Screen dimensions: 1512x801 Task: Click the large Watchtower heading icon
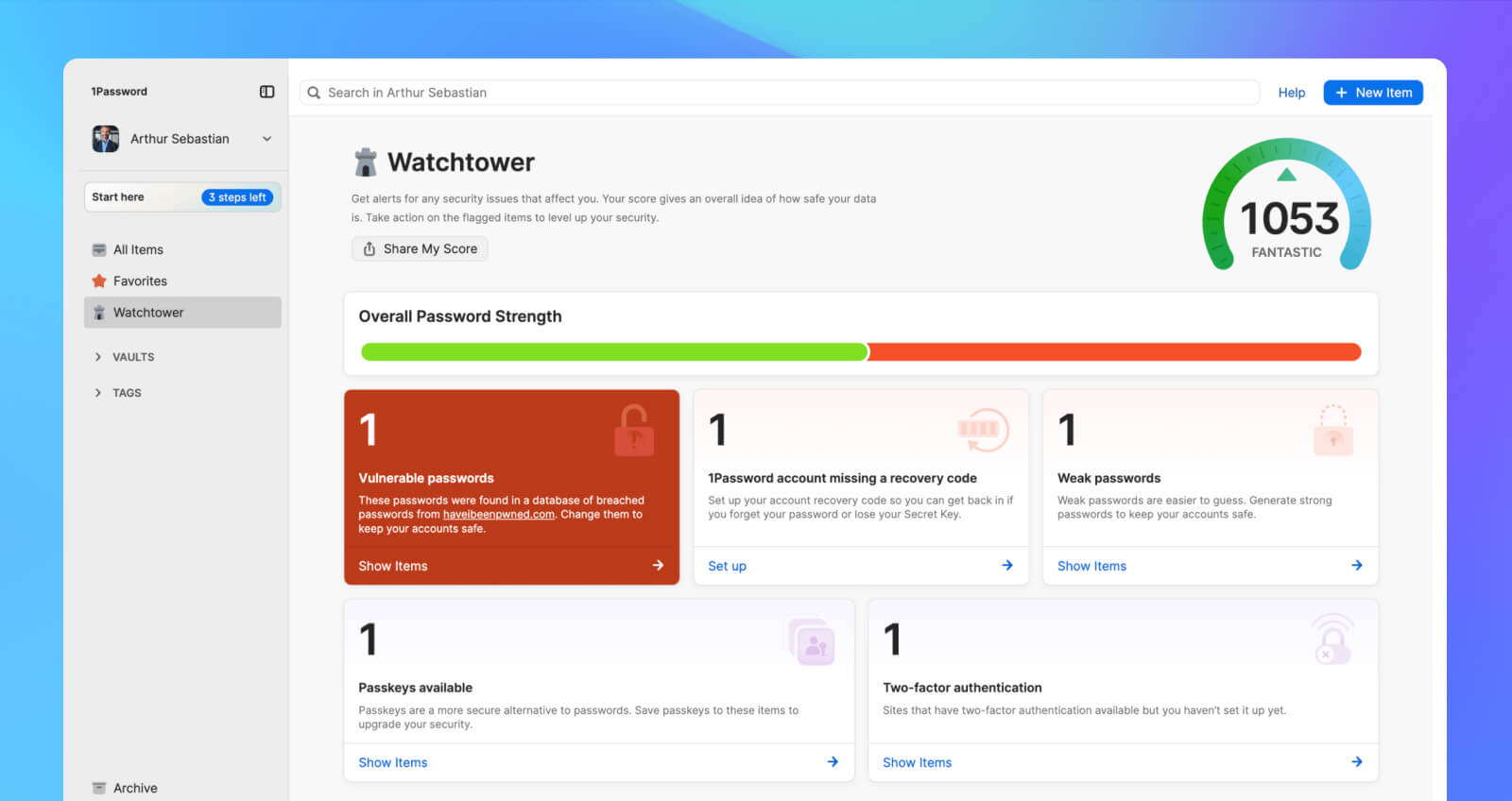coord(365,162)
